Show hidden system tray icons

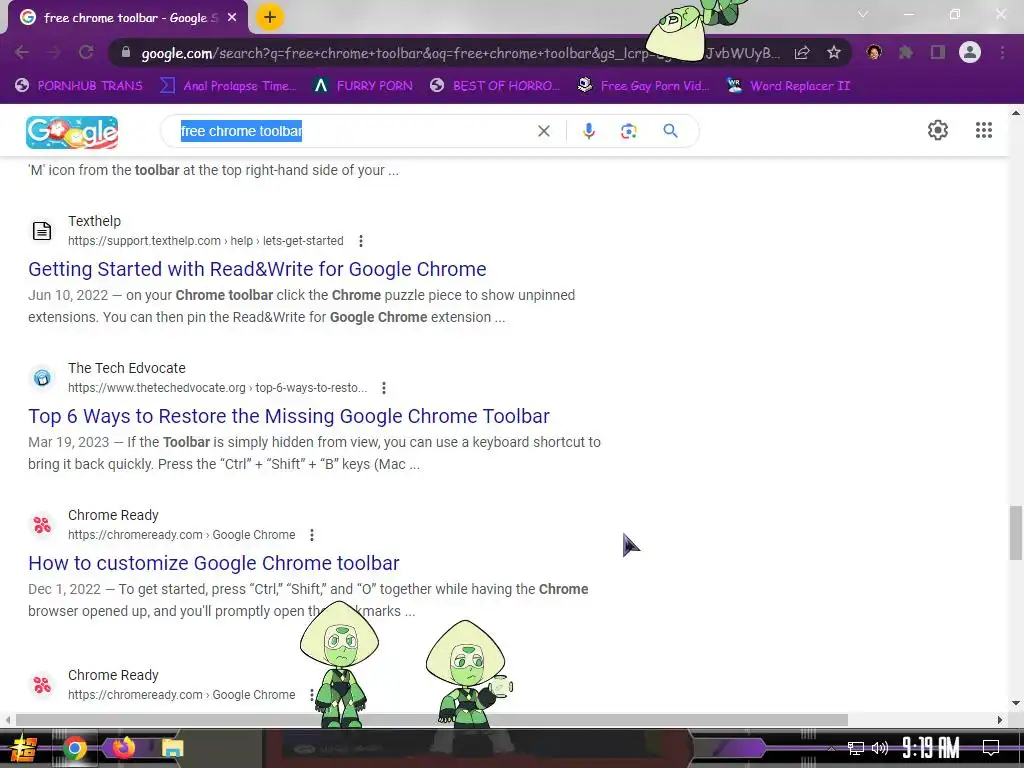(831, 749)
